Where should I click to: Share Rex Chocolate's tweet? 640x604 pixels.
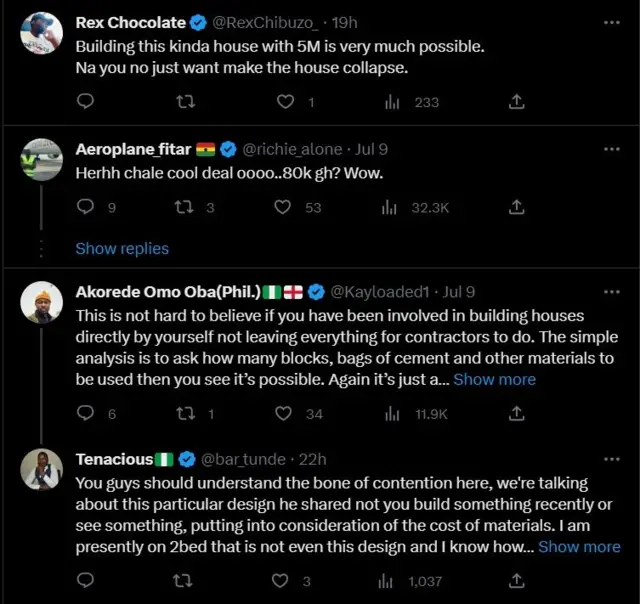[516, 101]
